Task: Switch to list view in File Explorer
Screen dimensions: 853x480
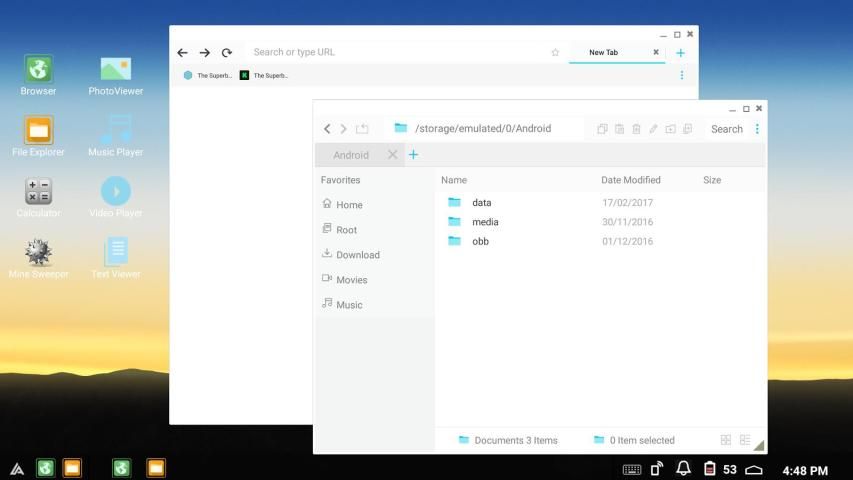Action: pyautogui.click(x=745, y=440)
